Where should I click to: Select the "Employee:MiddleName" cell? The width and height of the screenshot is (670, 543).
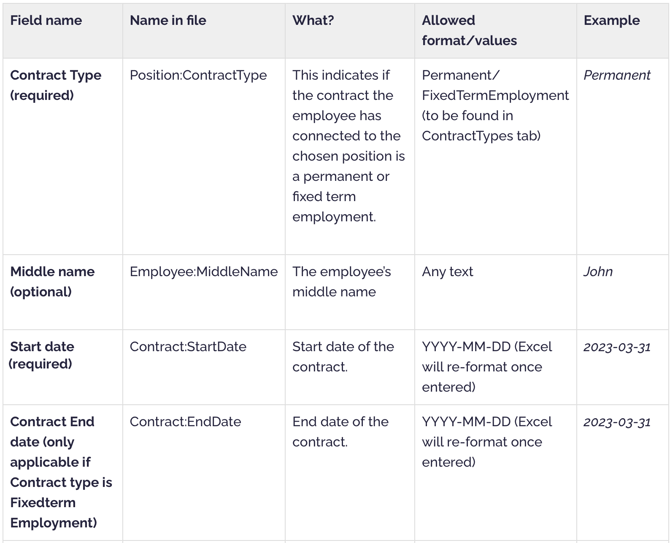pos(203,271)
